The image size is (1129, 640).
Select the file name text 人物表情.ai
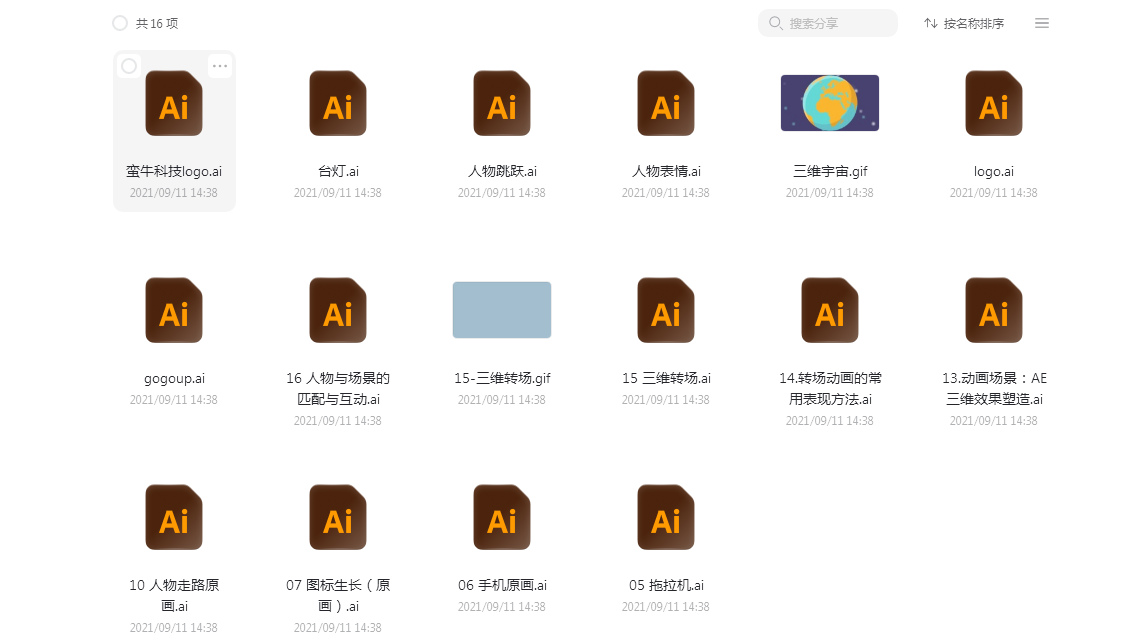(x=666, y=171)
